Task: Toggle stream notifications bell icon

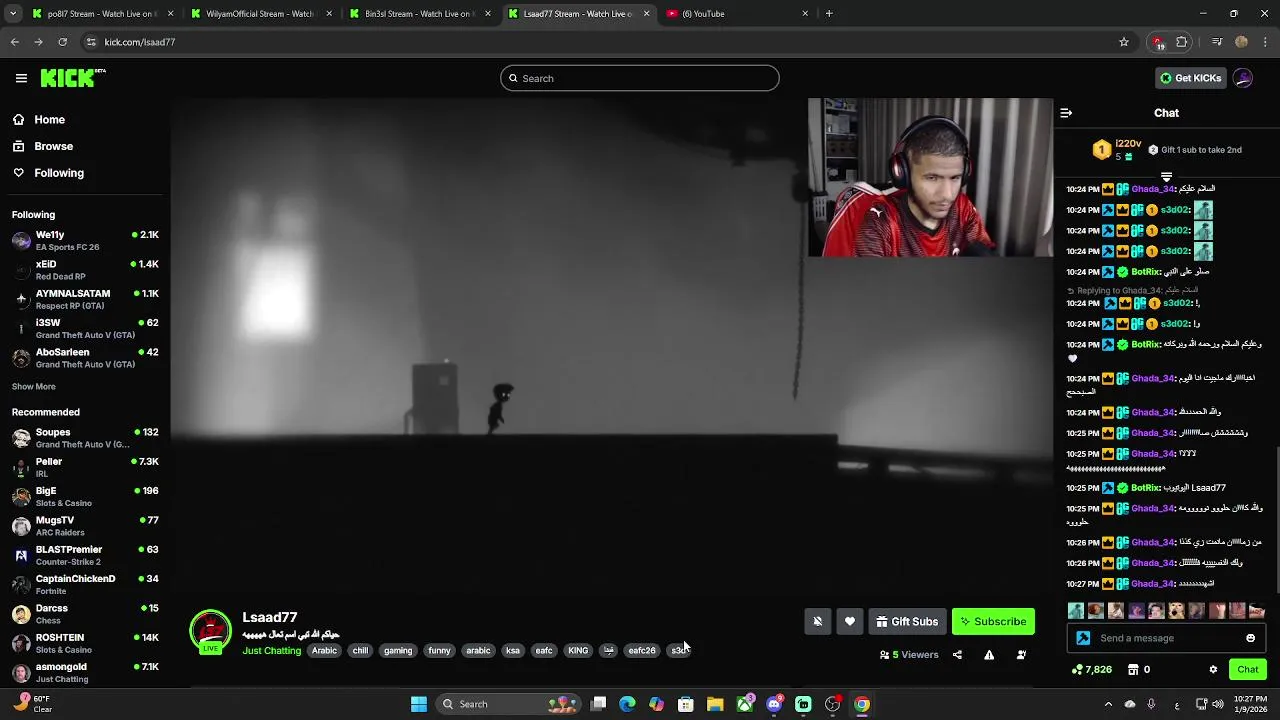Action: 817,622
